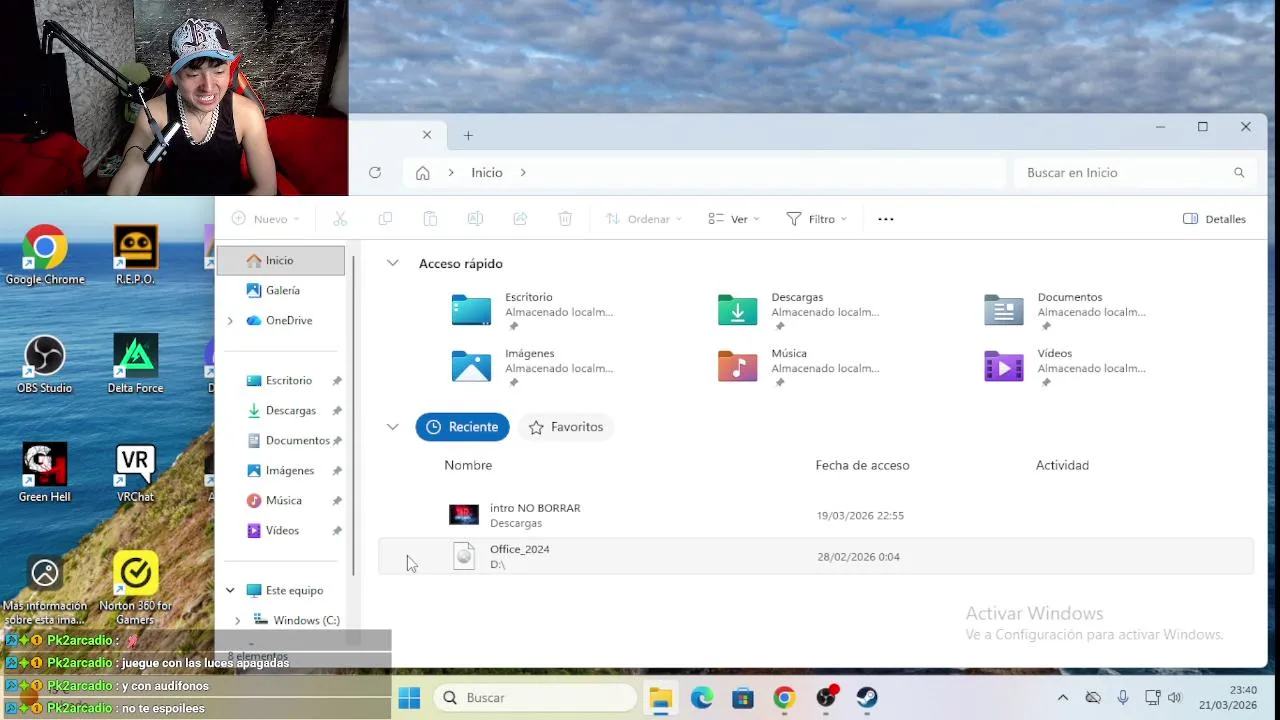Close the current Explorer tab
Screen dimensions: 1280x720
427,135
